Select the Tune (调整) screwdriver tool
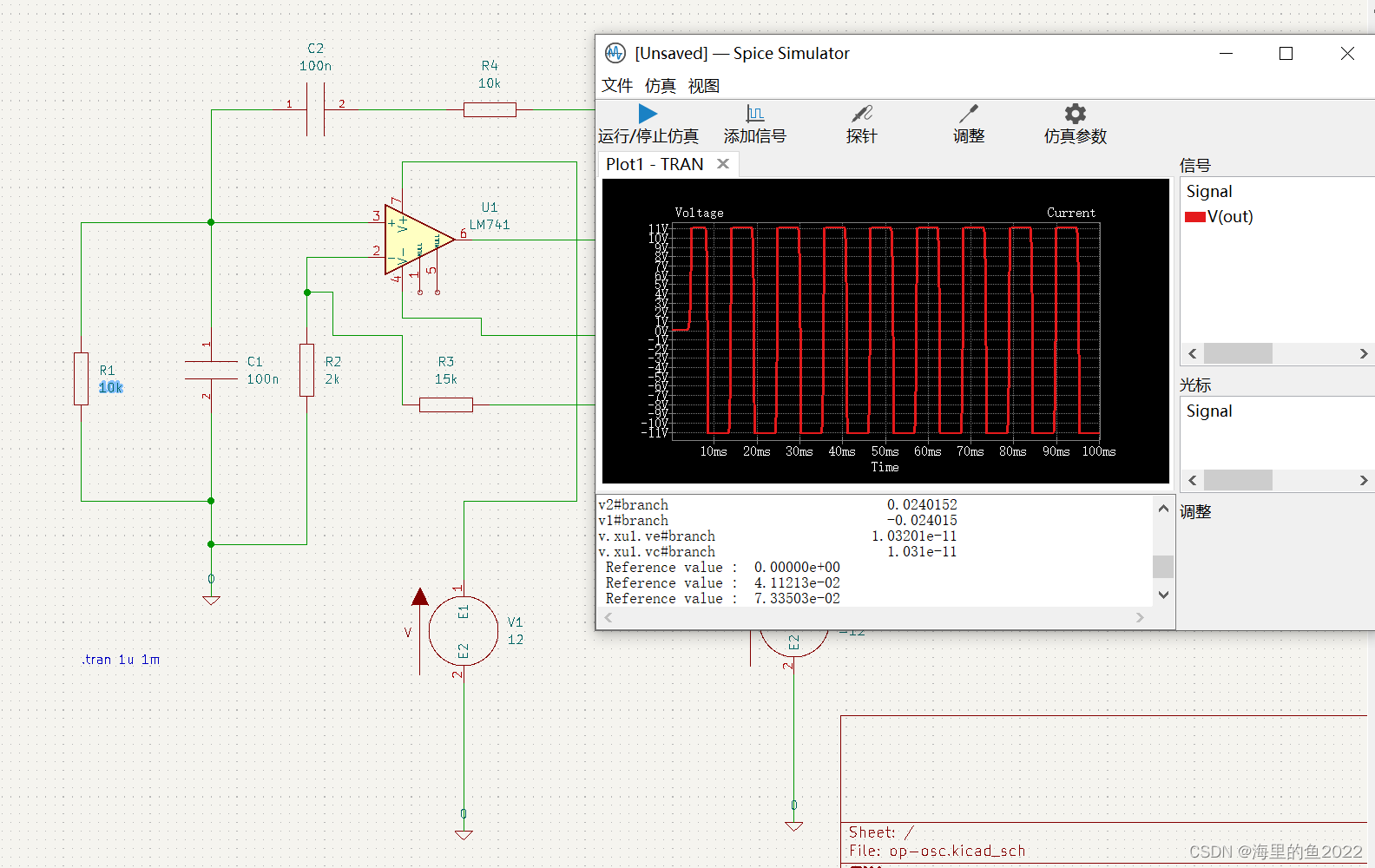 (968, 114)
